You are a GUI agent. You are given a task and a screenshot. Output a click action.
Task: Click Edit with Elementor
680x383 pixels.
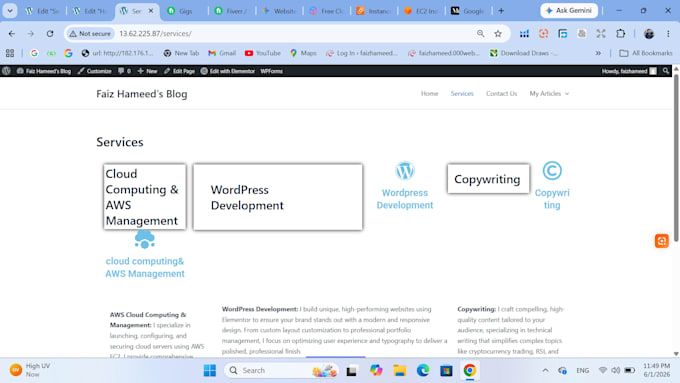pos(228,71)
